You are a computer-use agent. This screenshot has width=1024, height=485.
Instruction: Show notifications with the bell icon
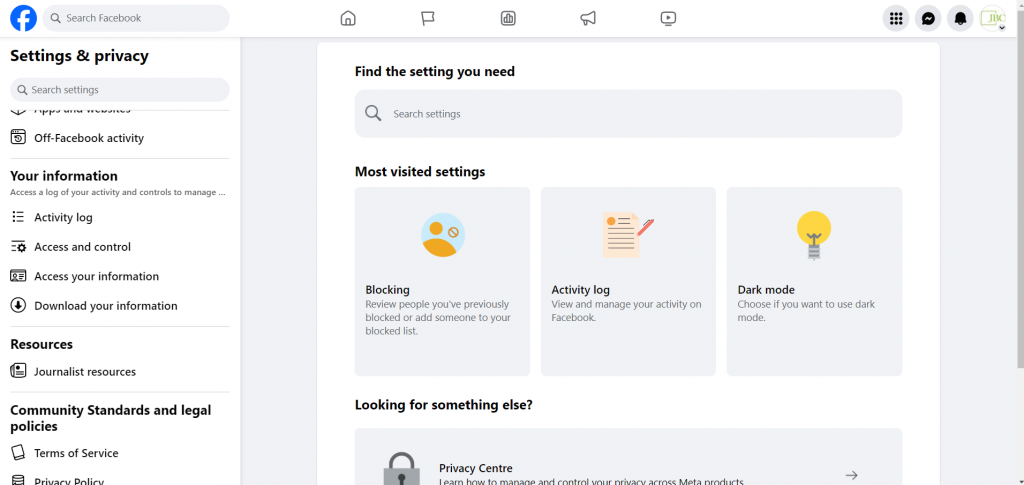coord(960,18)
